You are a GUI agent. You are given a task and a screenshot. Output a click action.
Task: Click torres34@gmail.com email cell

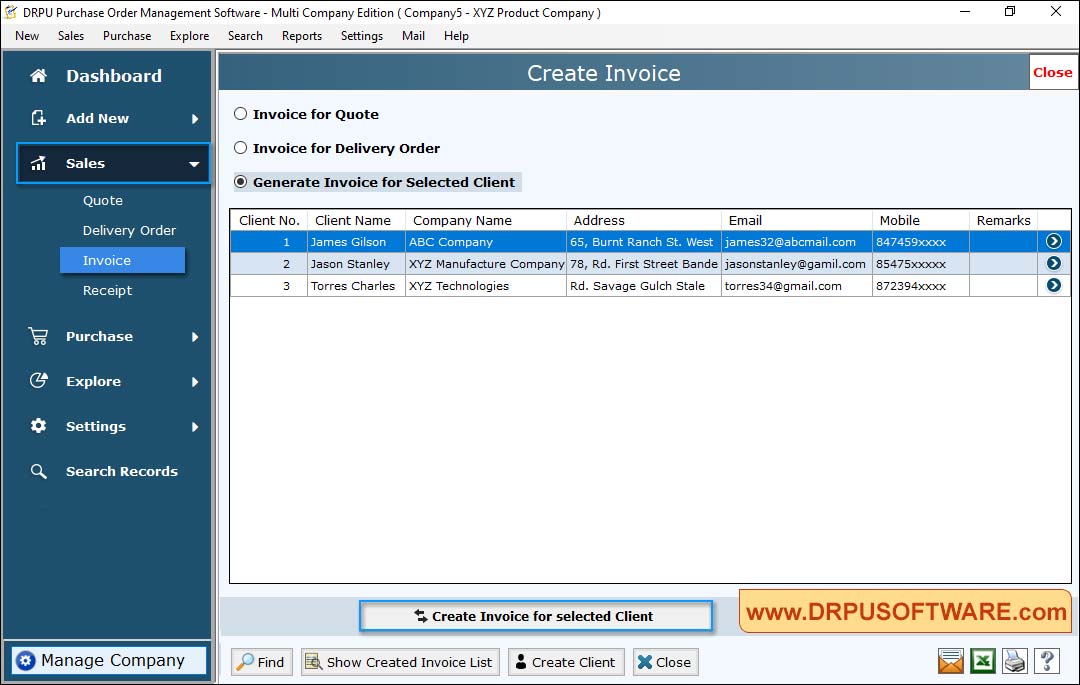(x=797, y=286)
